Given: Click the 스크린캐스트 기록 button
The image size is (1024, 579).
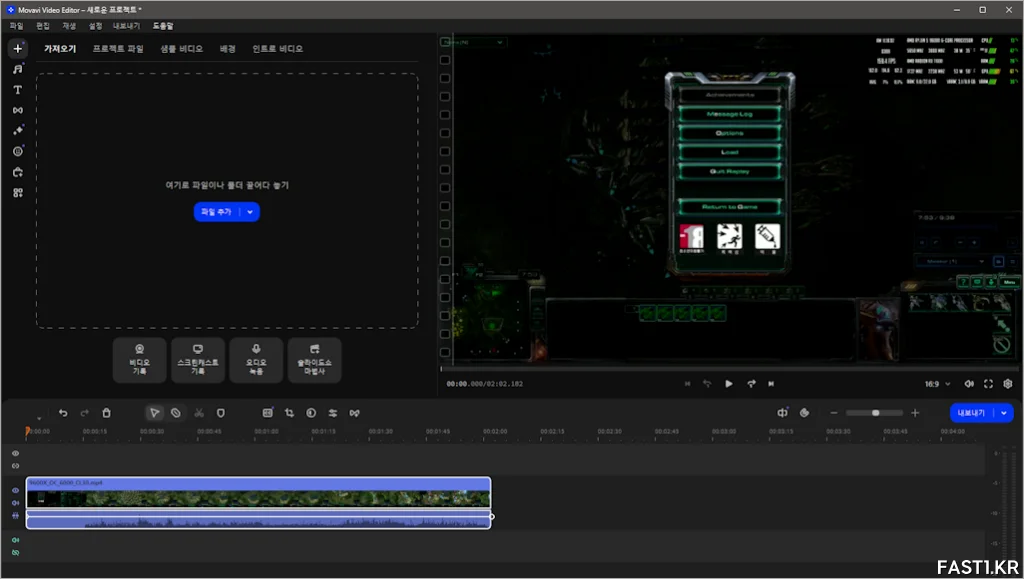Looking at the screenshot, I should 198,360.
